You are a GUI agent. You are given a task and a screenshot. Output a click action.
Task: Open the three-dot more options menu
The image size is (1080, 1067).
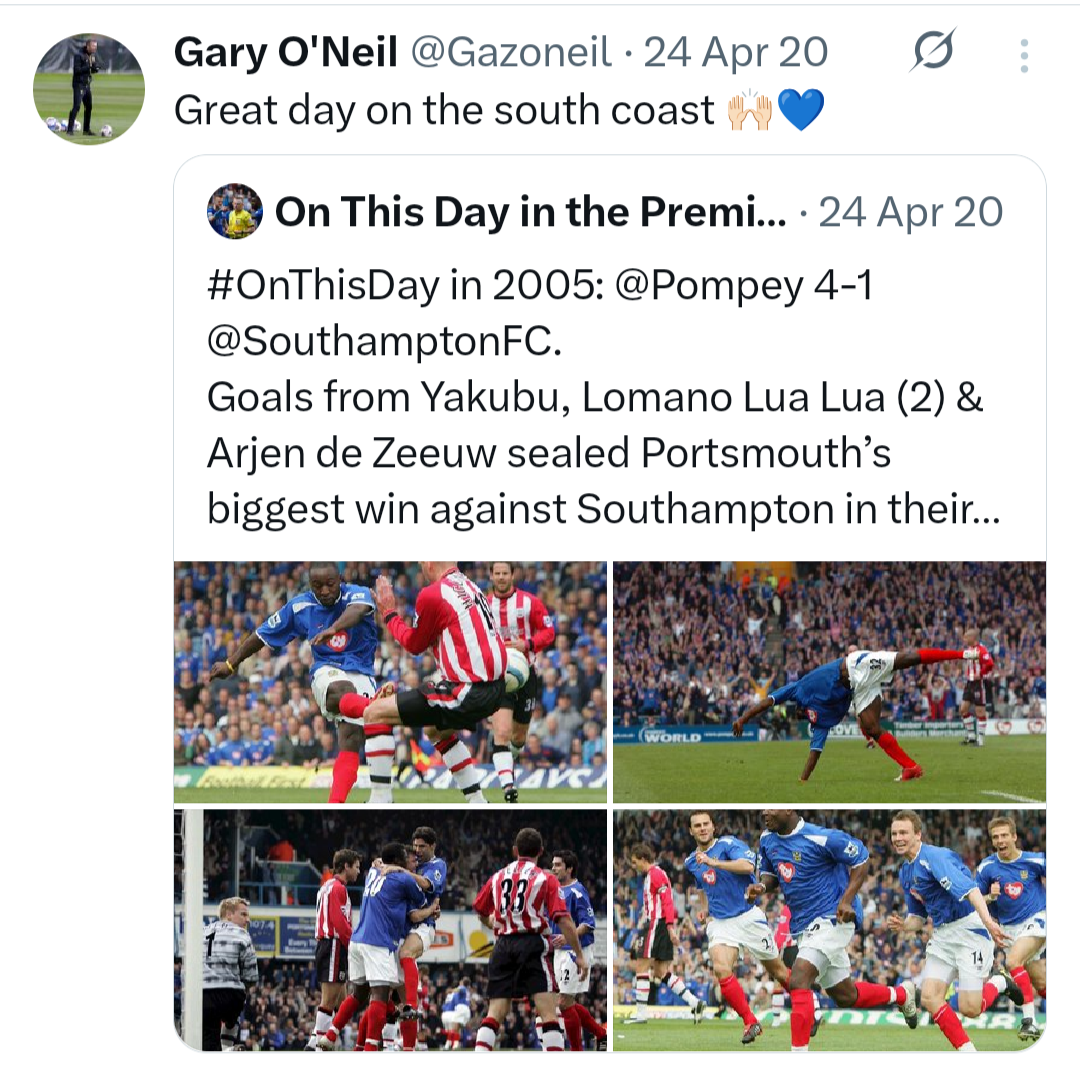point(1024,56)
